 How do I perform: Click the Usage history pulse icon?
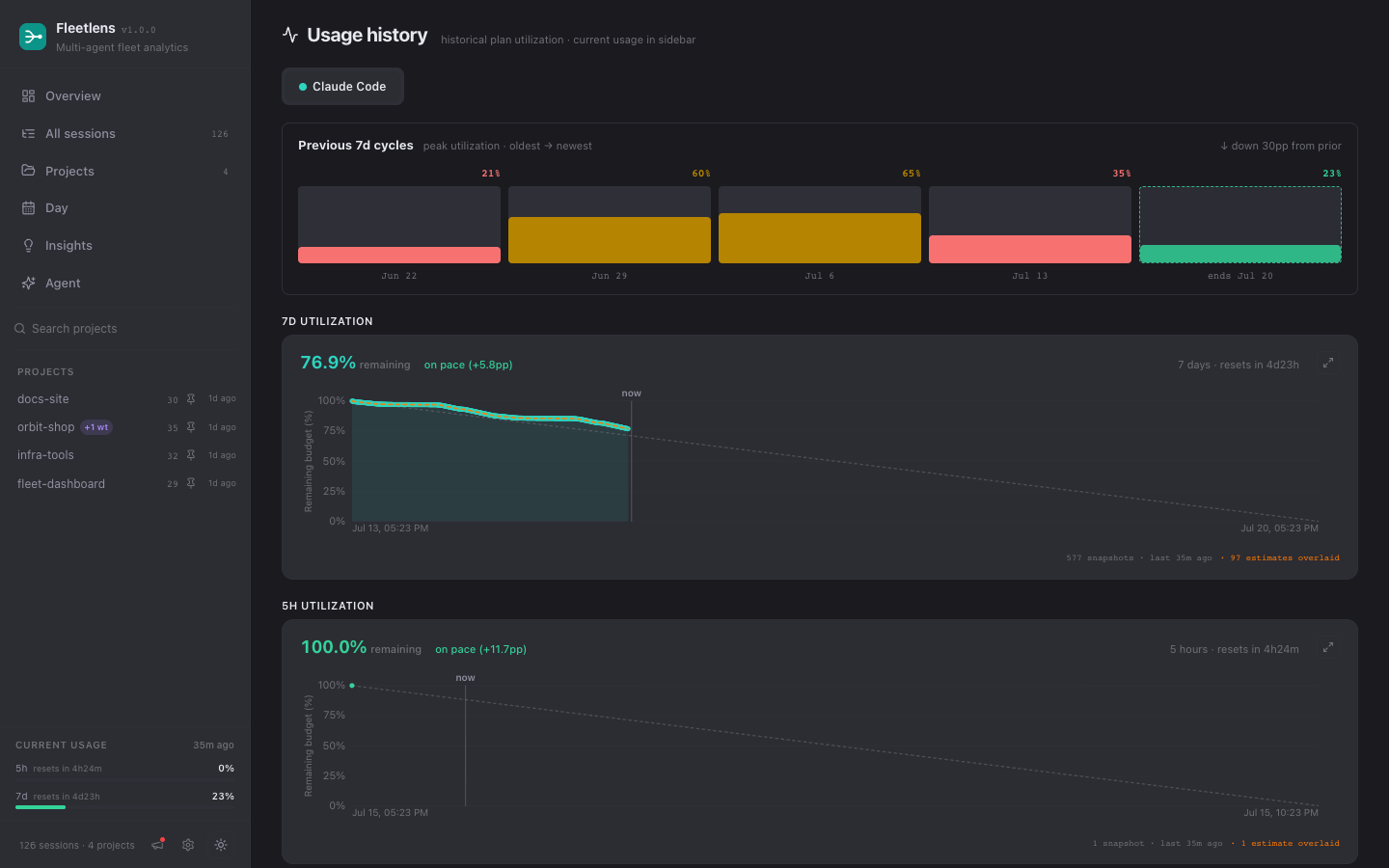pos(290,35)
